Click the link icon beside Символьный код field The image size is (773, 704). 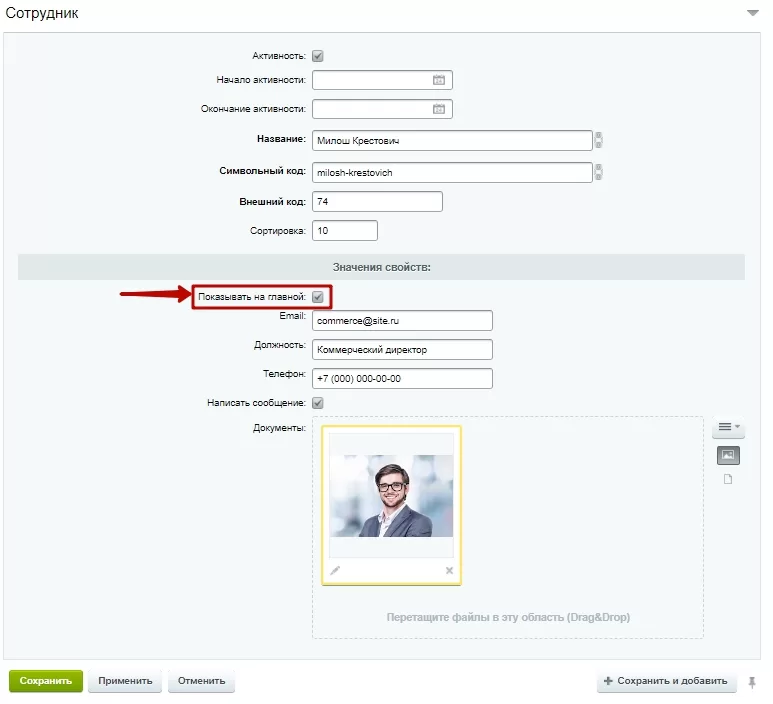pyautogui.click(x=598, y=172)
